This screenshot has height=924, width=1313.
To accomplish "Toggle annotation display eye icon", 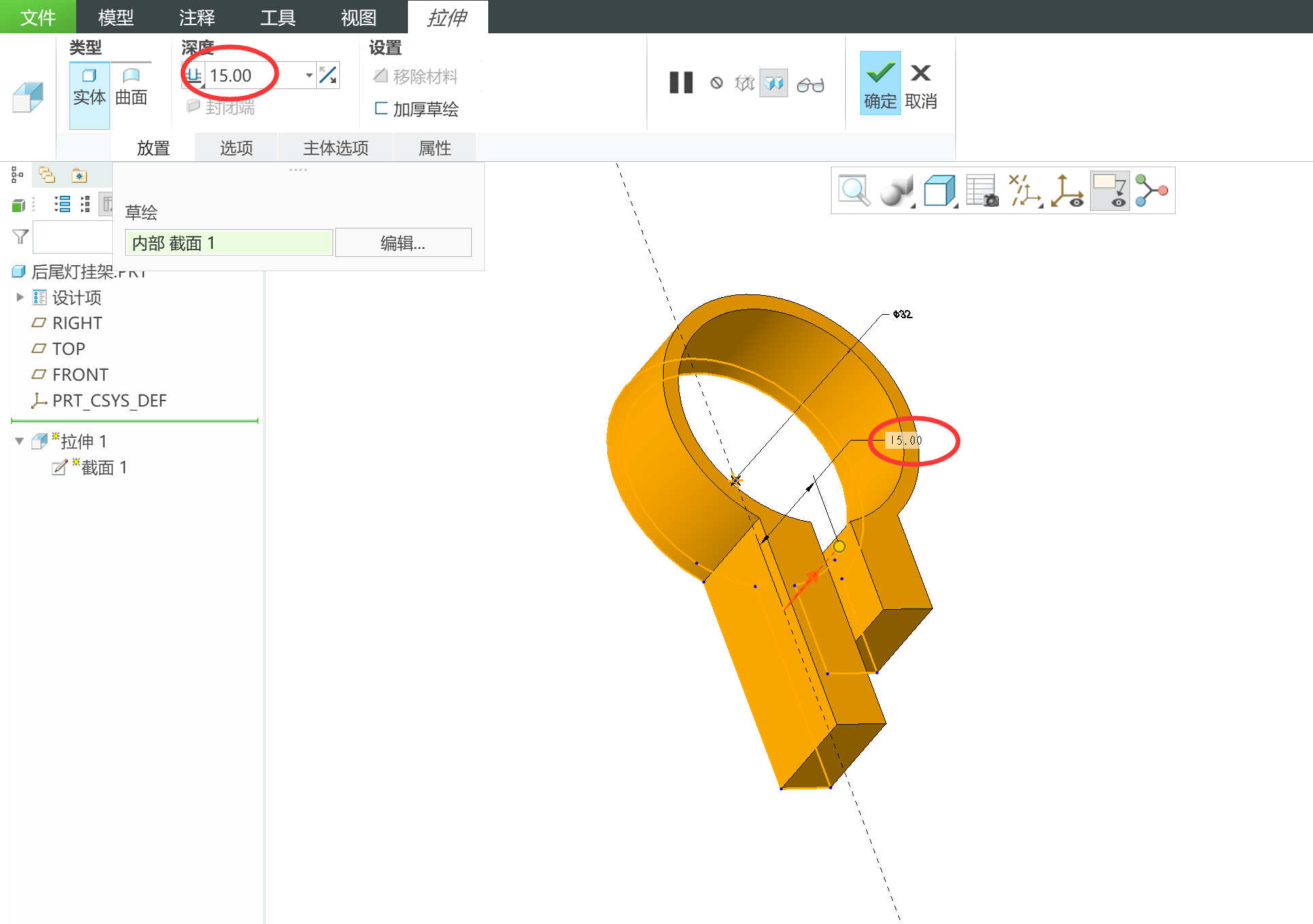I will 1109,190.
